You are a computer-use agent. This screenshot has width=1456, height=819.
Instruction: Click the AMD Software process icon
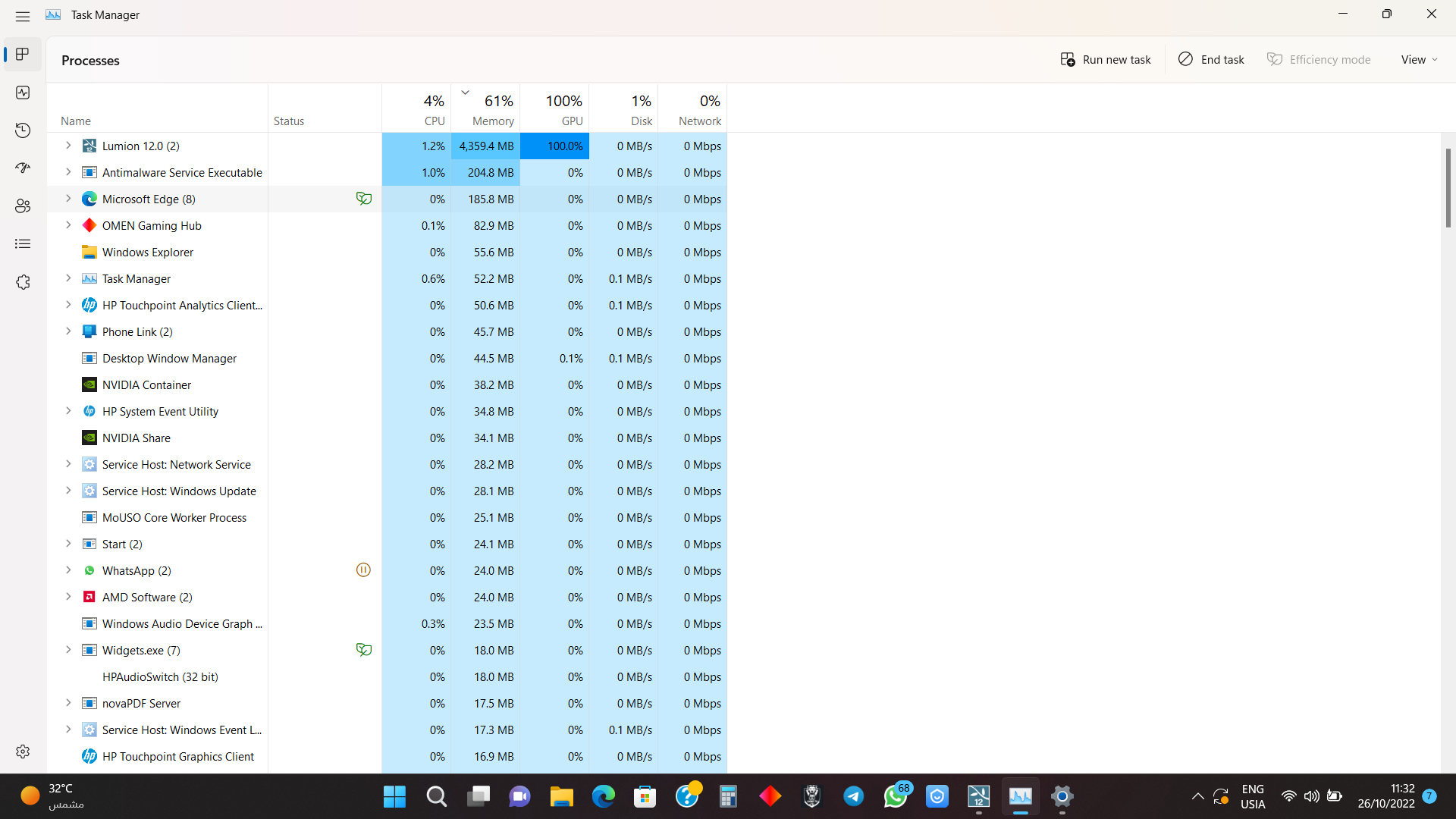89,597
